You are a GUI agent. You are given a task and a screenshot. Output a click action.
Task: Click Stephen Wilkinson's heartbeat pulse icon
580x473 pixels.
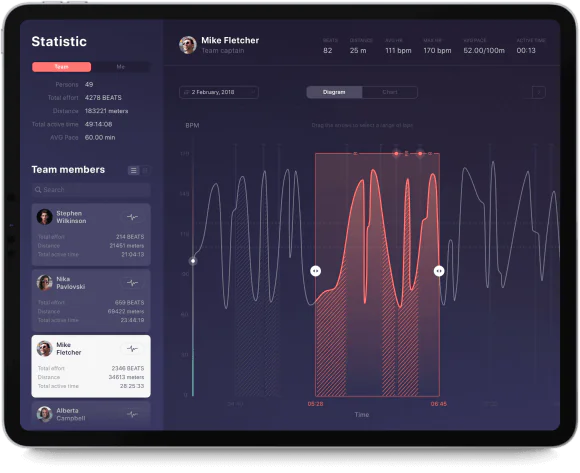point(132,217)
